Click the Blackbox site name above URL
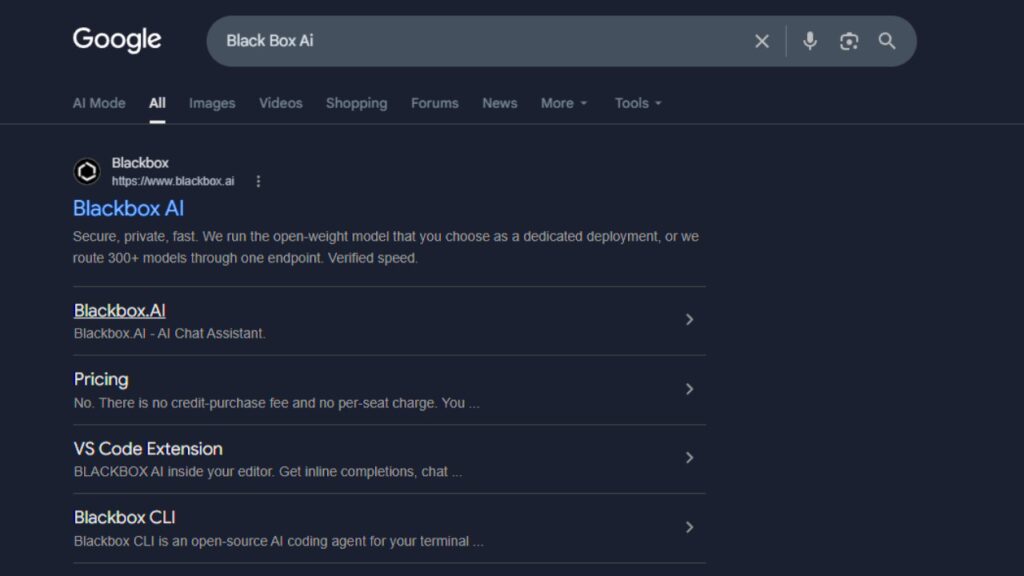 pos(140,163)
